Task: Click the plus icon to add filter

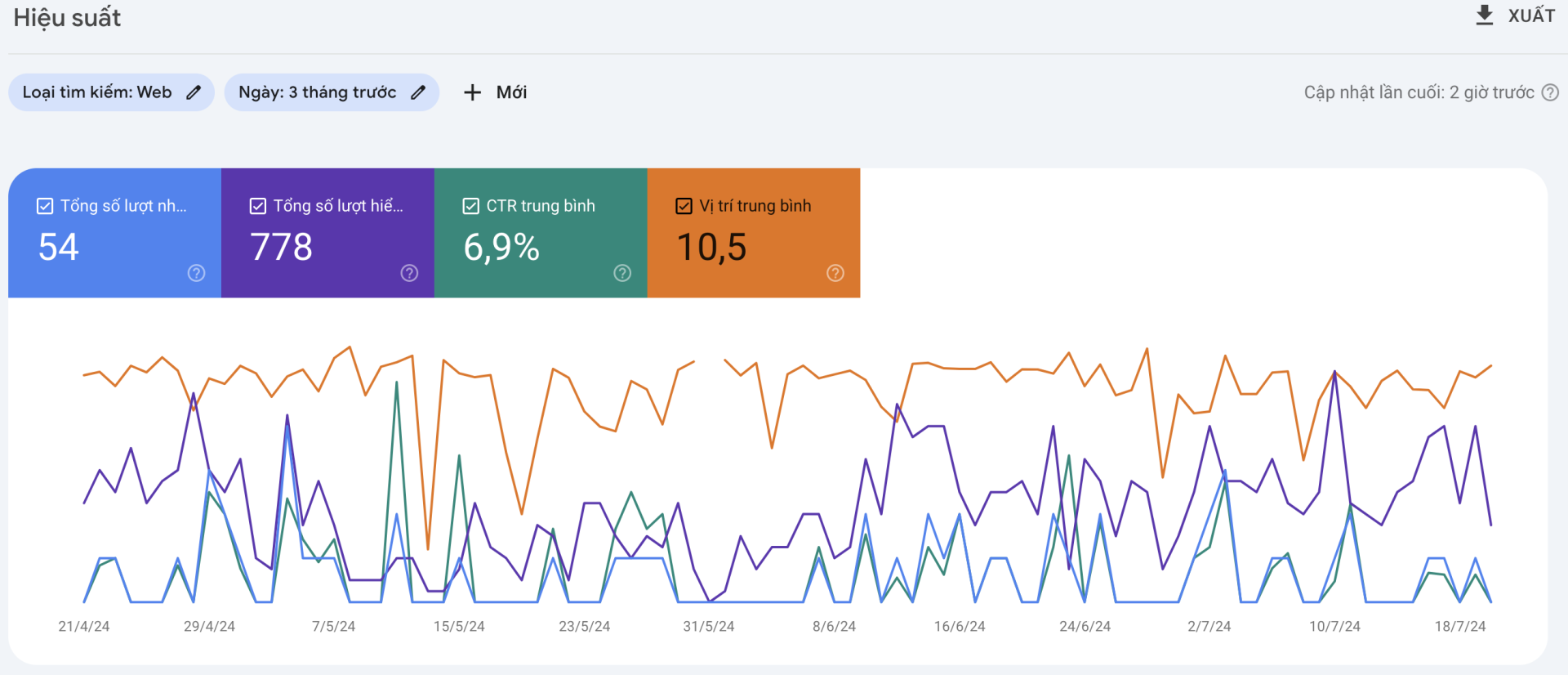Action: (472, 92)
